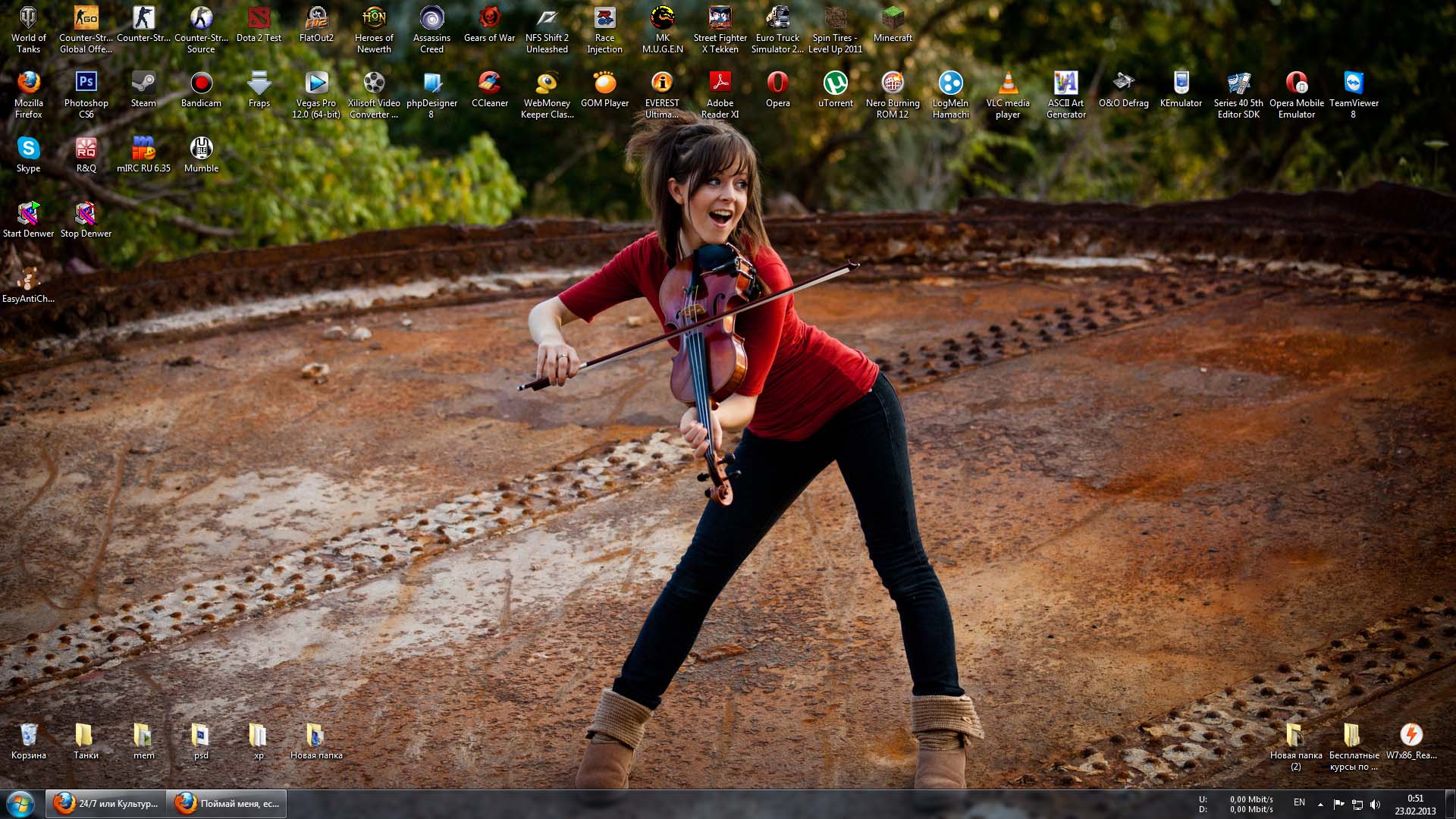The image size is (1456, 819).
Task: Open the volume speaker tray icon
Action: pos(1376,804)
